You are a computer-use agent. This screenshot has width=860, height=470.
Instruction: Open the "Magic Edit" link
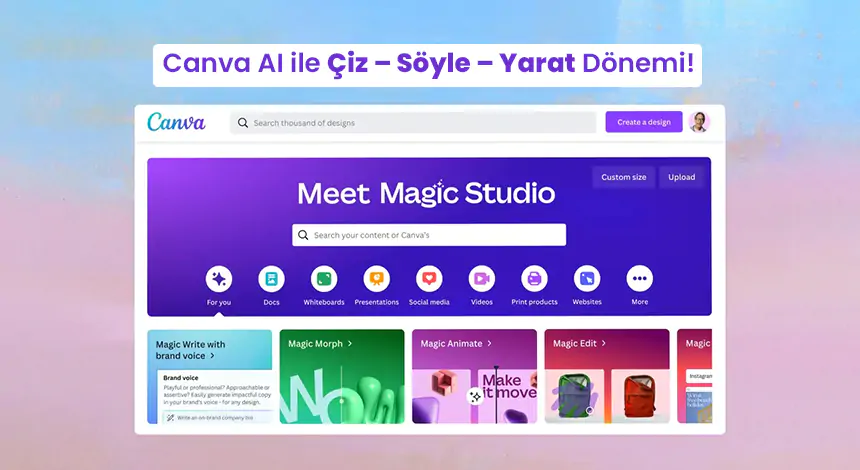pyautogui.click(x=579, y=343)
